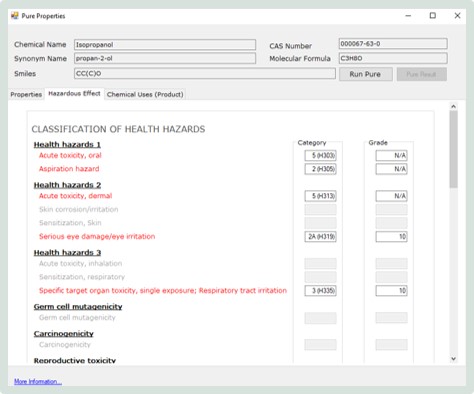Click the vertical scrollbar thumb
This screenshot has height=394, width=474.
click(453, 149)
